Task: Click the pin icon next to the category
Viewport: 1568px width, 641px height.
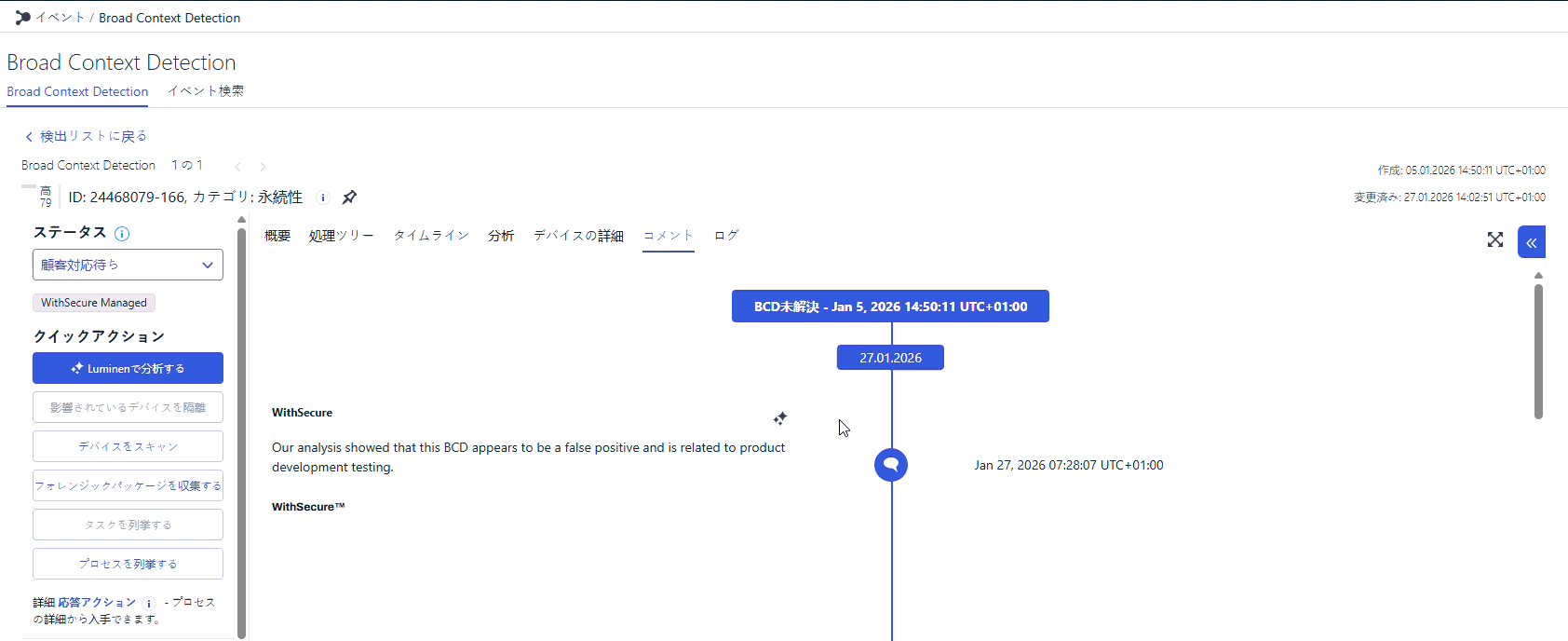Action: (x=349, y=198)
